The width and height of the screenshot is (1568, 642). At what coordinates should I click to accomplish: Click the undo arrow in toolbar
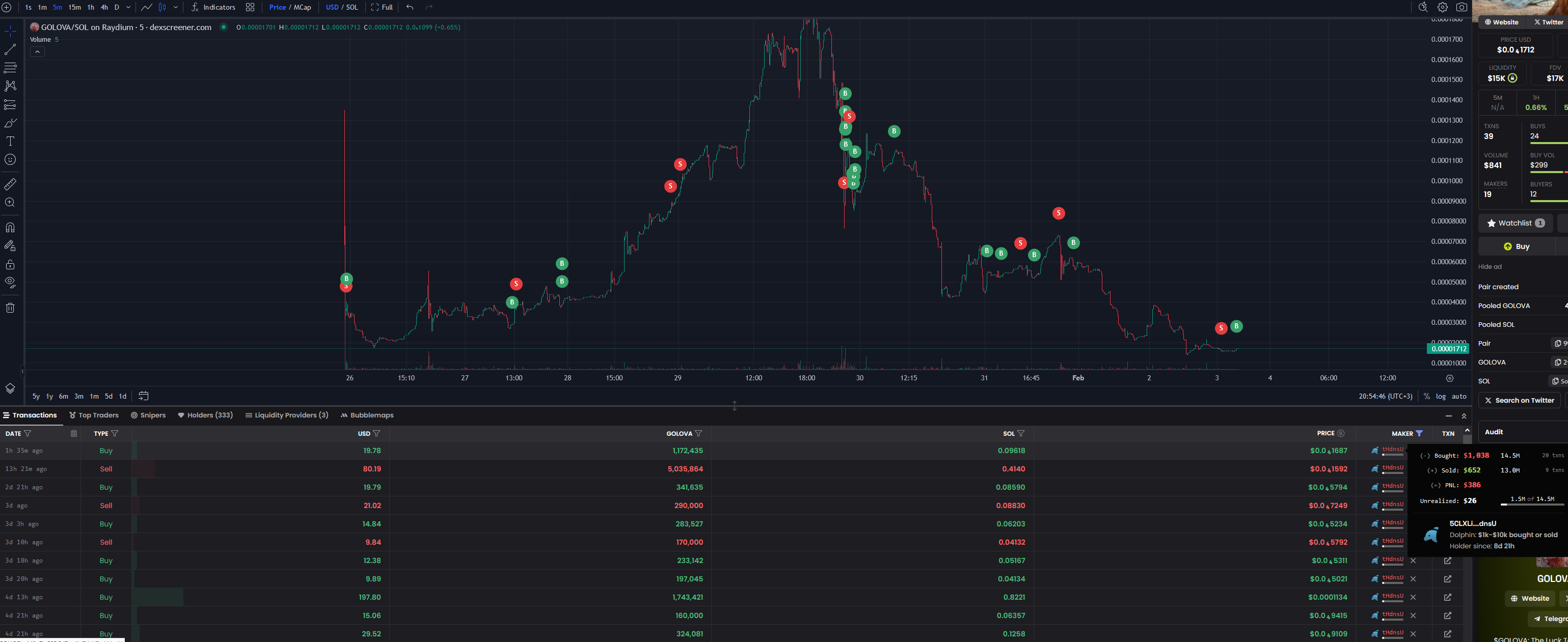click(410, 7)
